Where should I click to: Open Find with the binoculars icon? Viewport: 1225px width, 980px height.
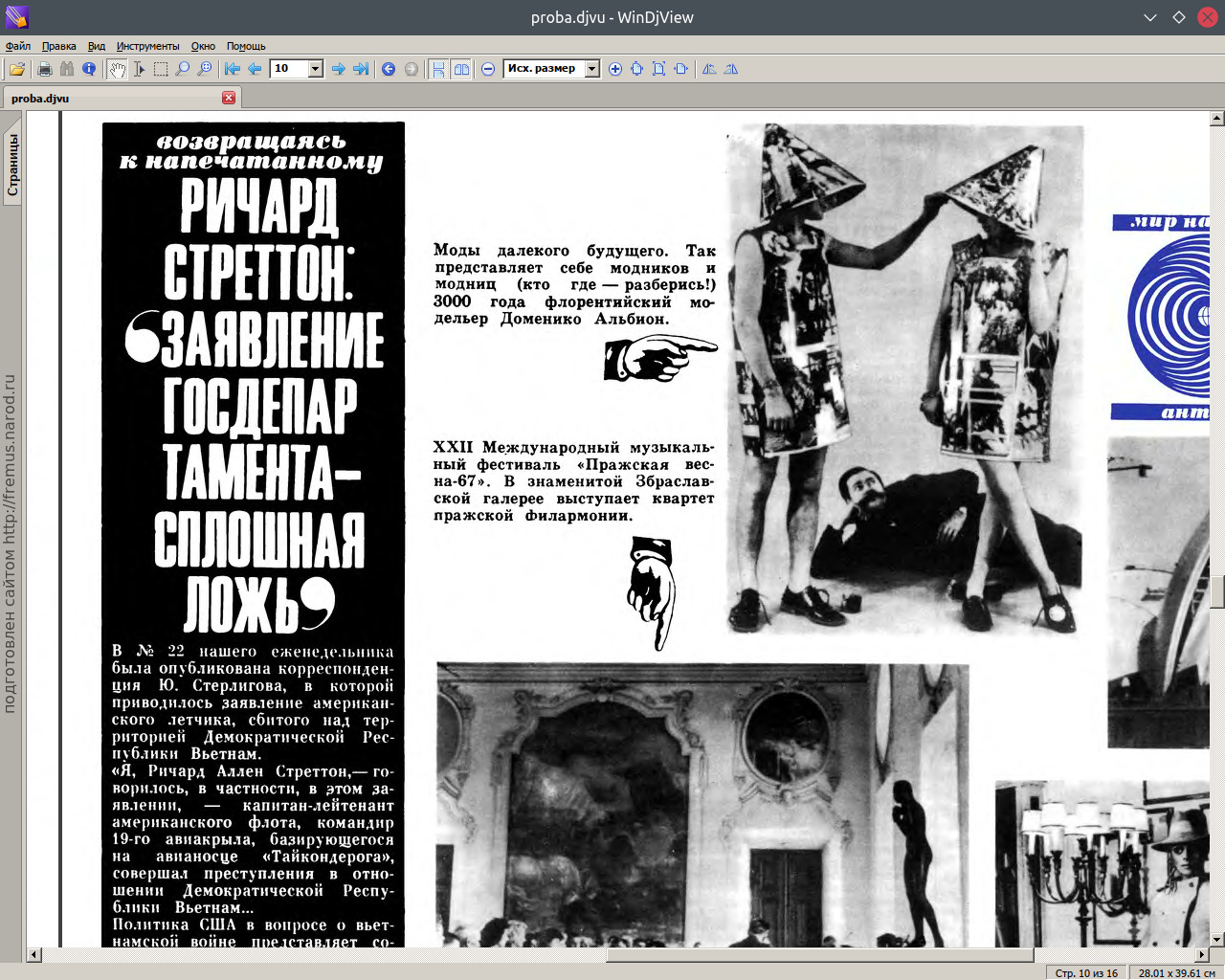pyautogui.click(x=66, y=69)
